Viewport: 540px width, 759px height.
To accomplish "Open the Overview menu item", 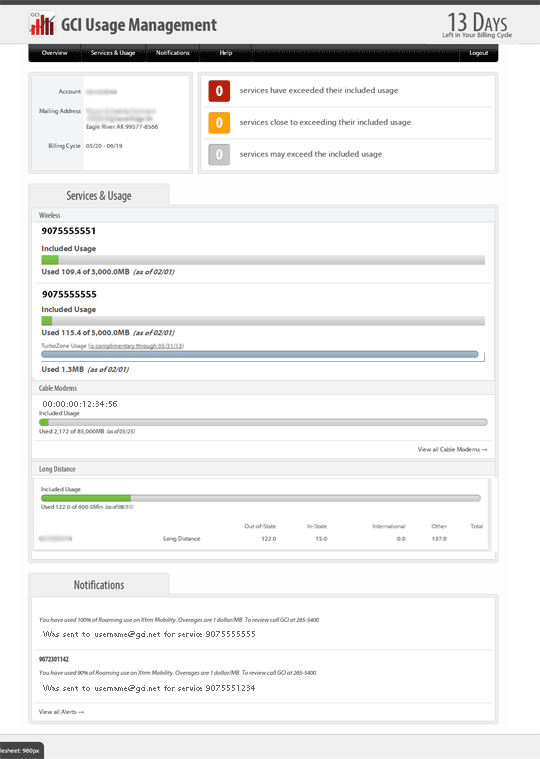I will [x=54, y=53].
